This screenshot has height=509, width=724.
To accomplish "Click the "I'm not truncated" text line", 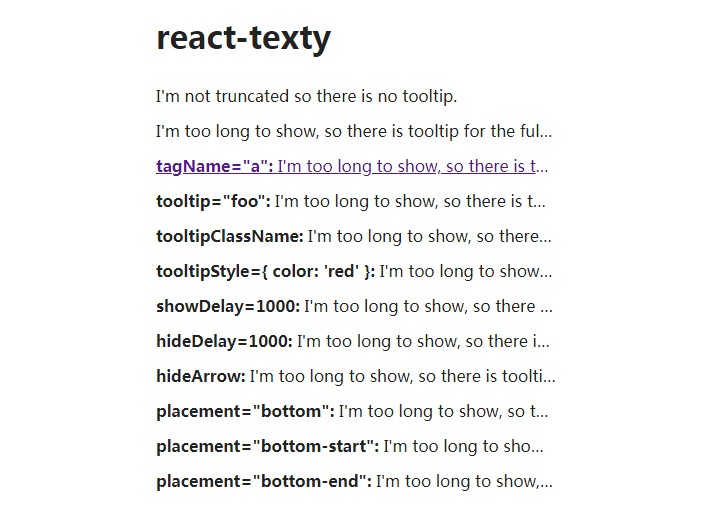I will (x=306, y=97).
